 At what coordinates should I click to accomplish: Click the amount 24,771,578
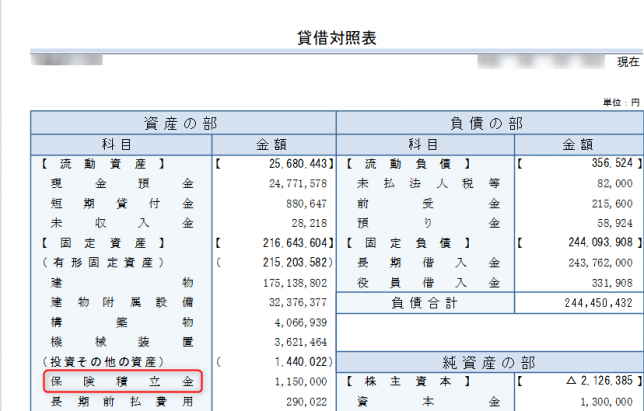click(x=298, y=184)
